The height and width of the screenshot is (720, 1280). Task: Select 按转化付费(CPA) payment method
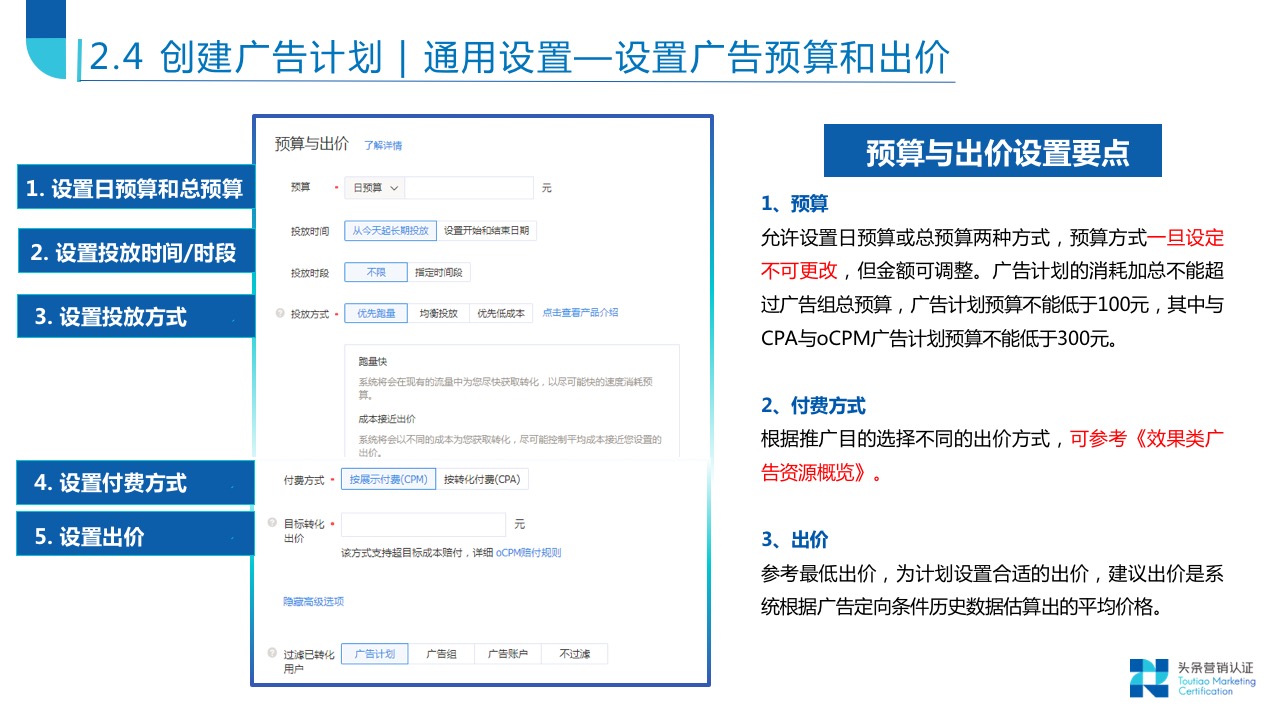(481, 478)
